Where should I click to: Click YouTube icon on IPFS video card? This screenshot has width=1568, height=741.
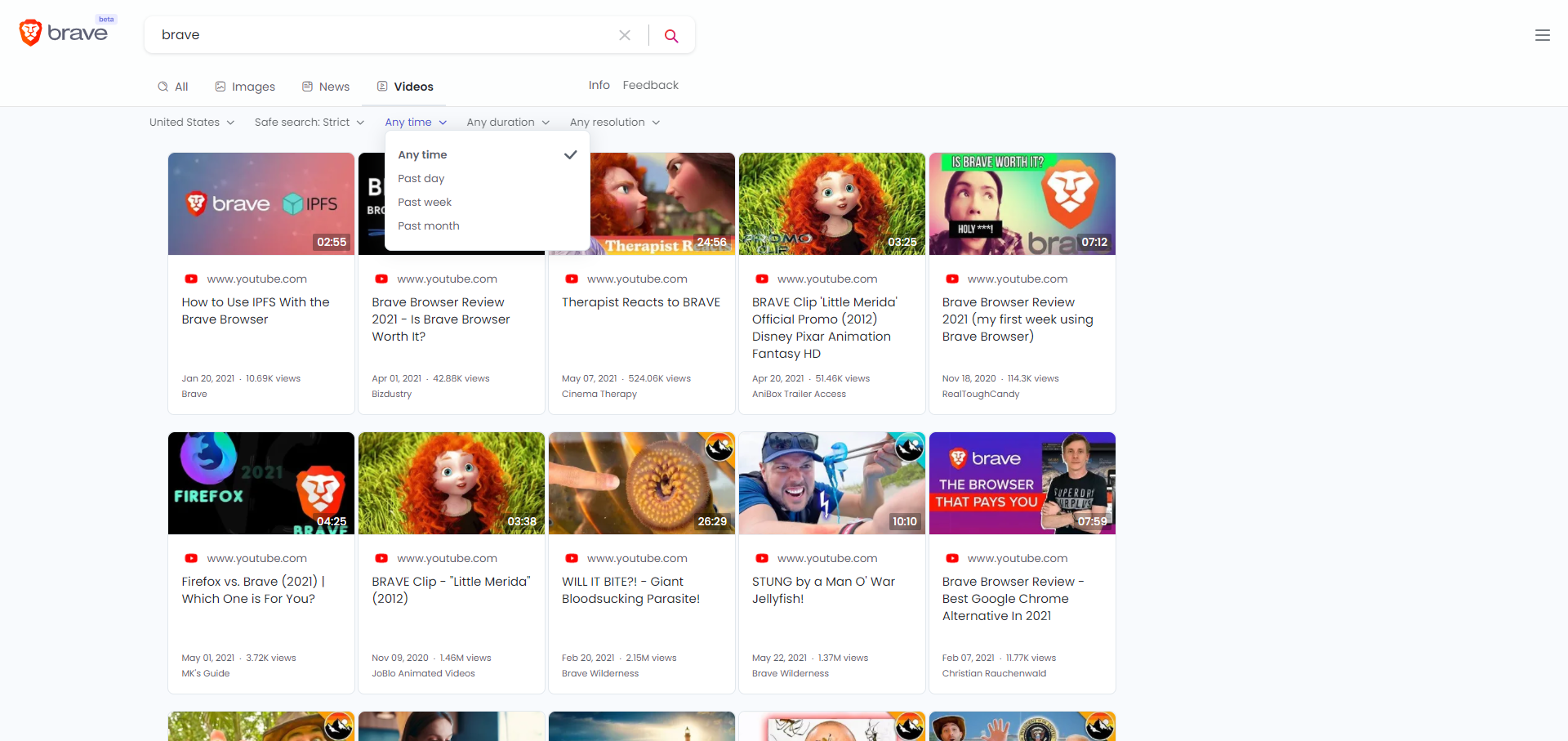pos(191,279)
